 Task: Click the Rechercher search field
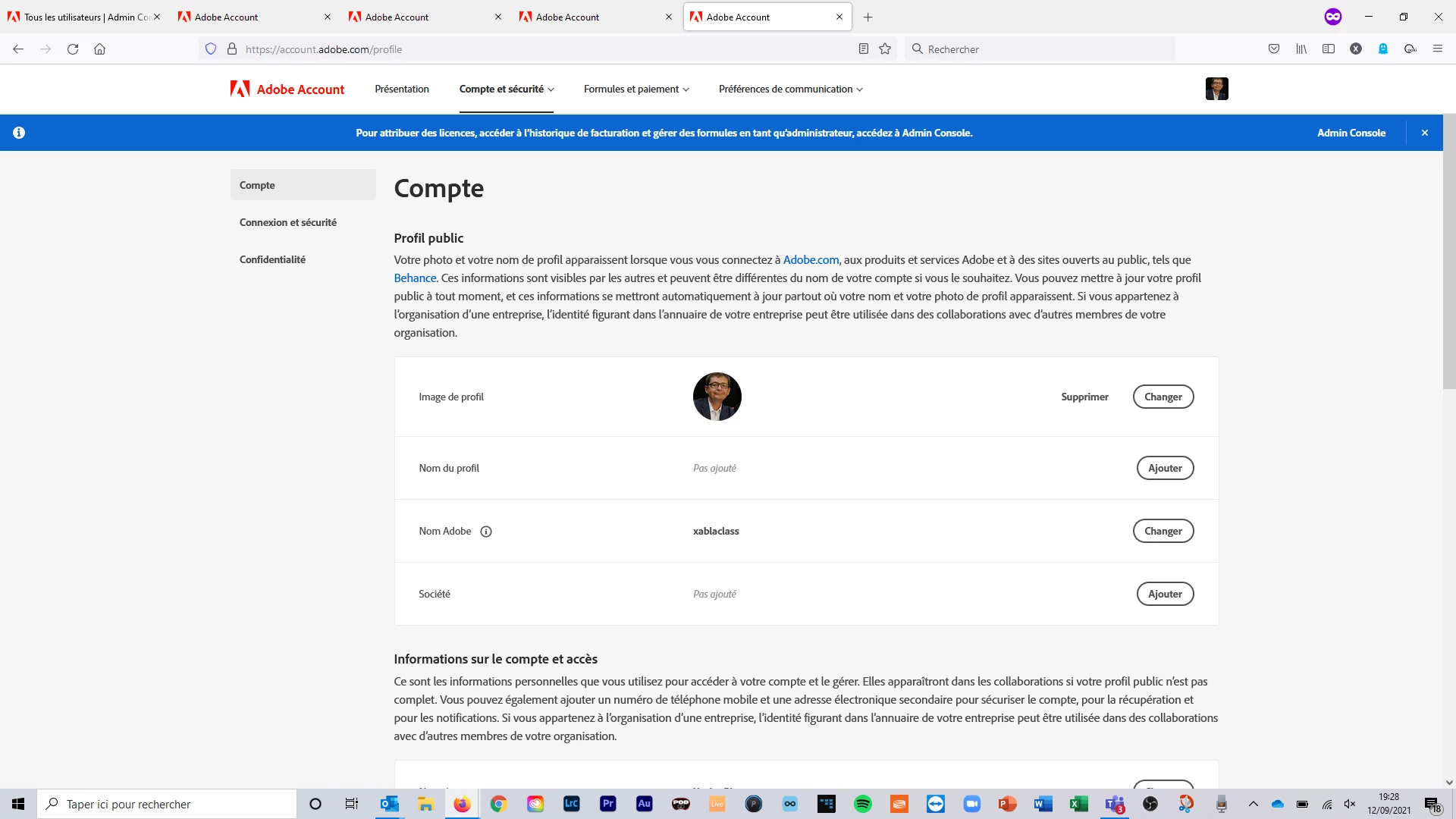coord(1046,49)
